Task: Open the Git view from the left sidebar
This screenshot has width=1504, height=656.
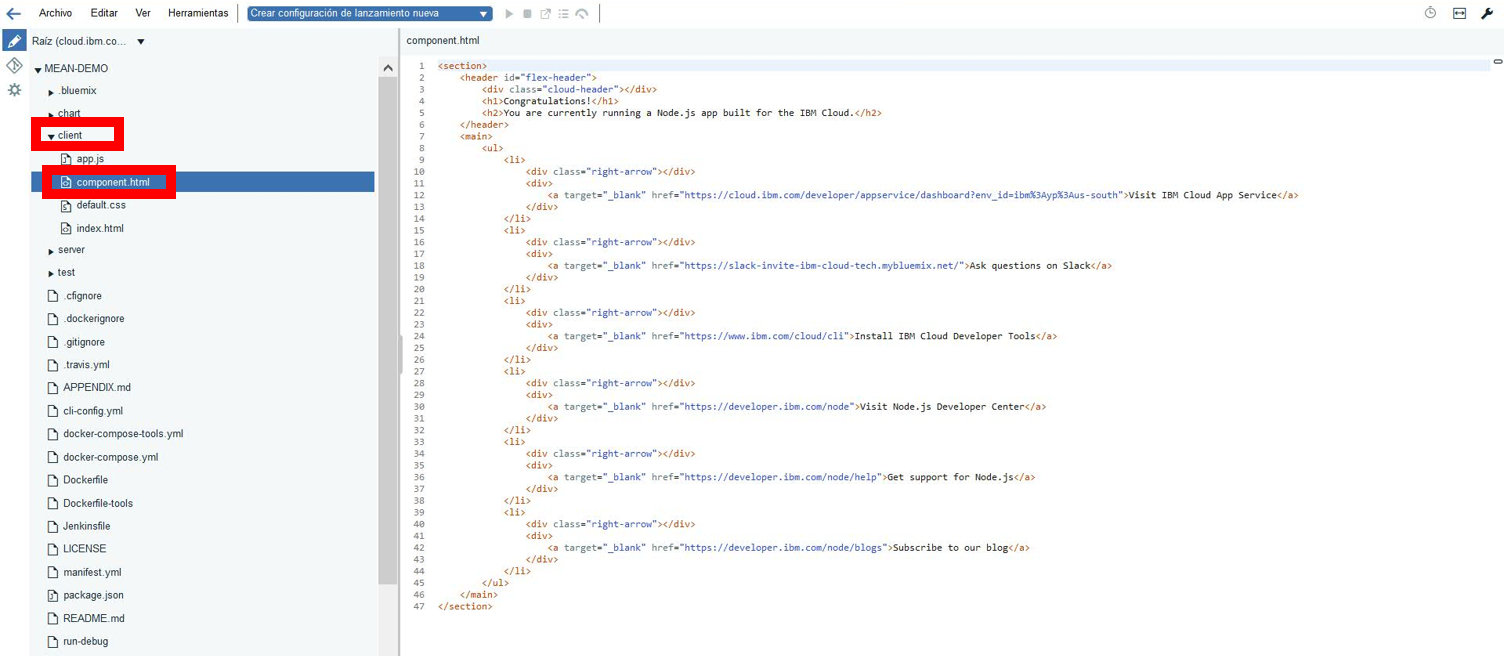Action: (13, 65)
